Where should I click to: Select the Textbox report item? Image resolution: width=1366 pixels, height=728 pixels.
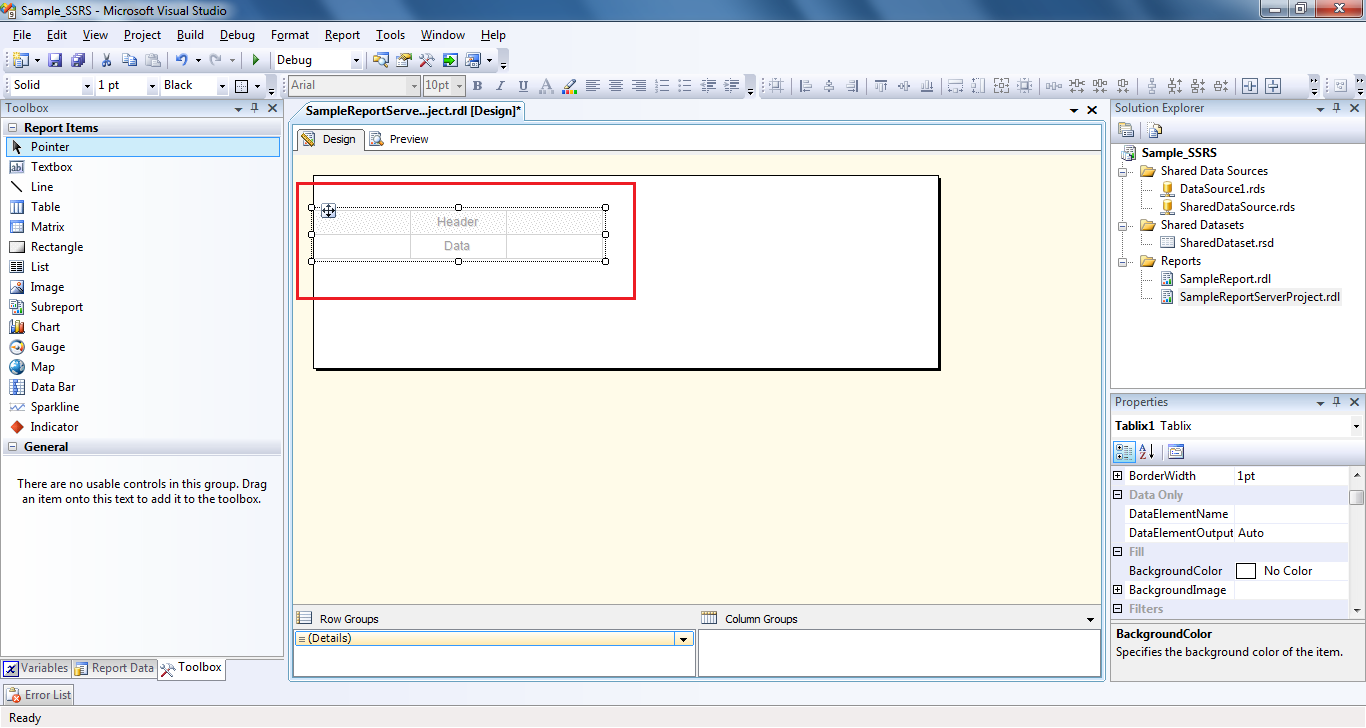142,167
